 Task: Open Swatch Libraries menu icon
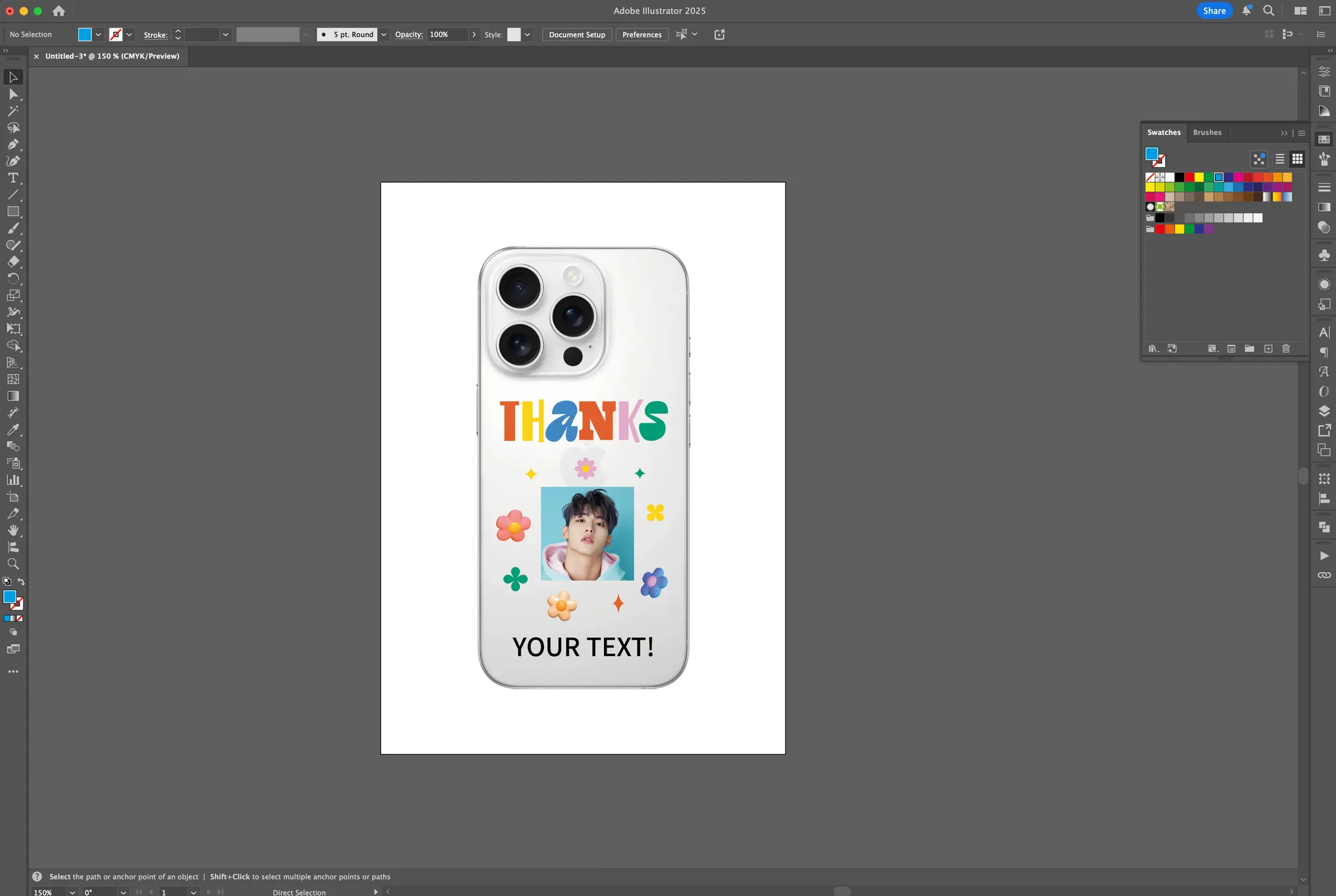[x=1153, y=349]
